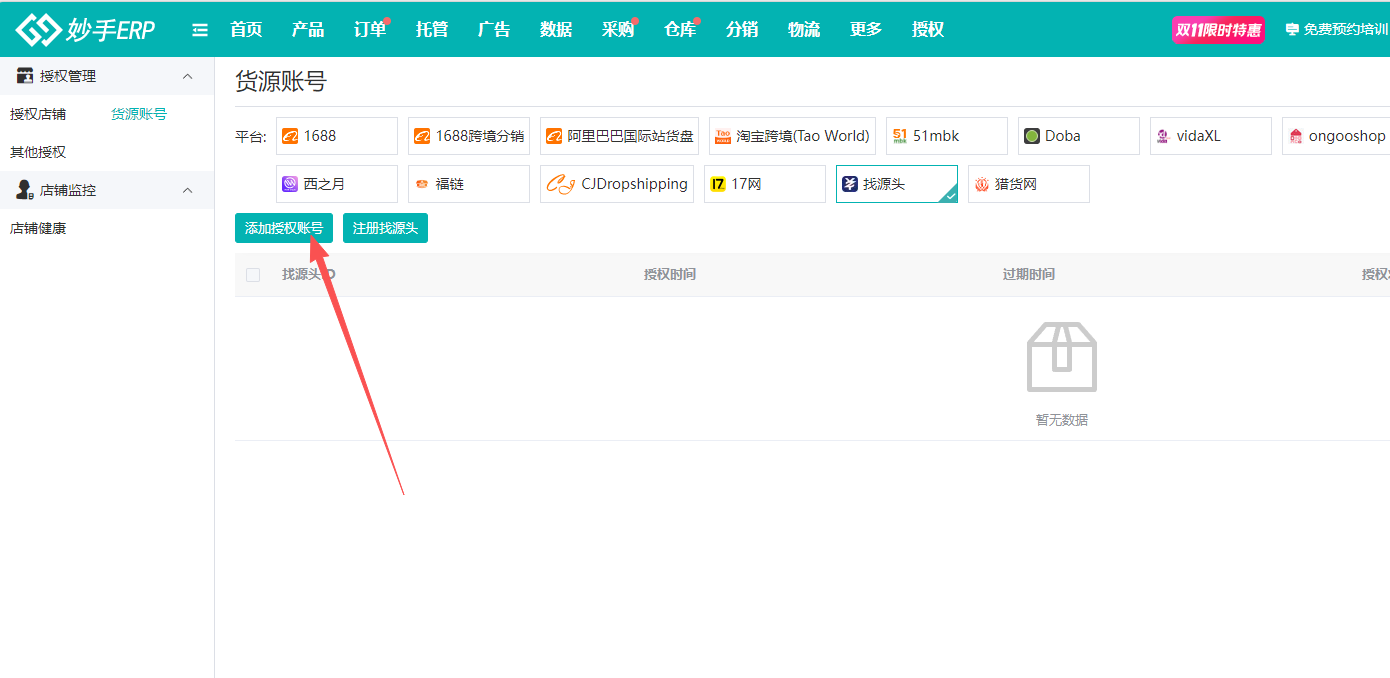Open the 广告 menu
The width and height of the screenshot is (1390, 678).
tap(494, 30)
